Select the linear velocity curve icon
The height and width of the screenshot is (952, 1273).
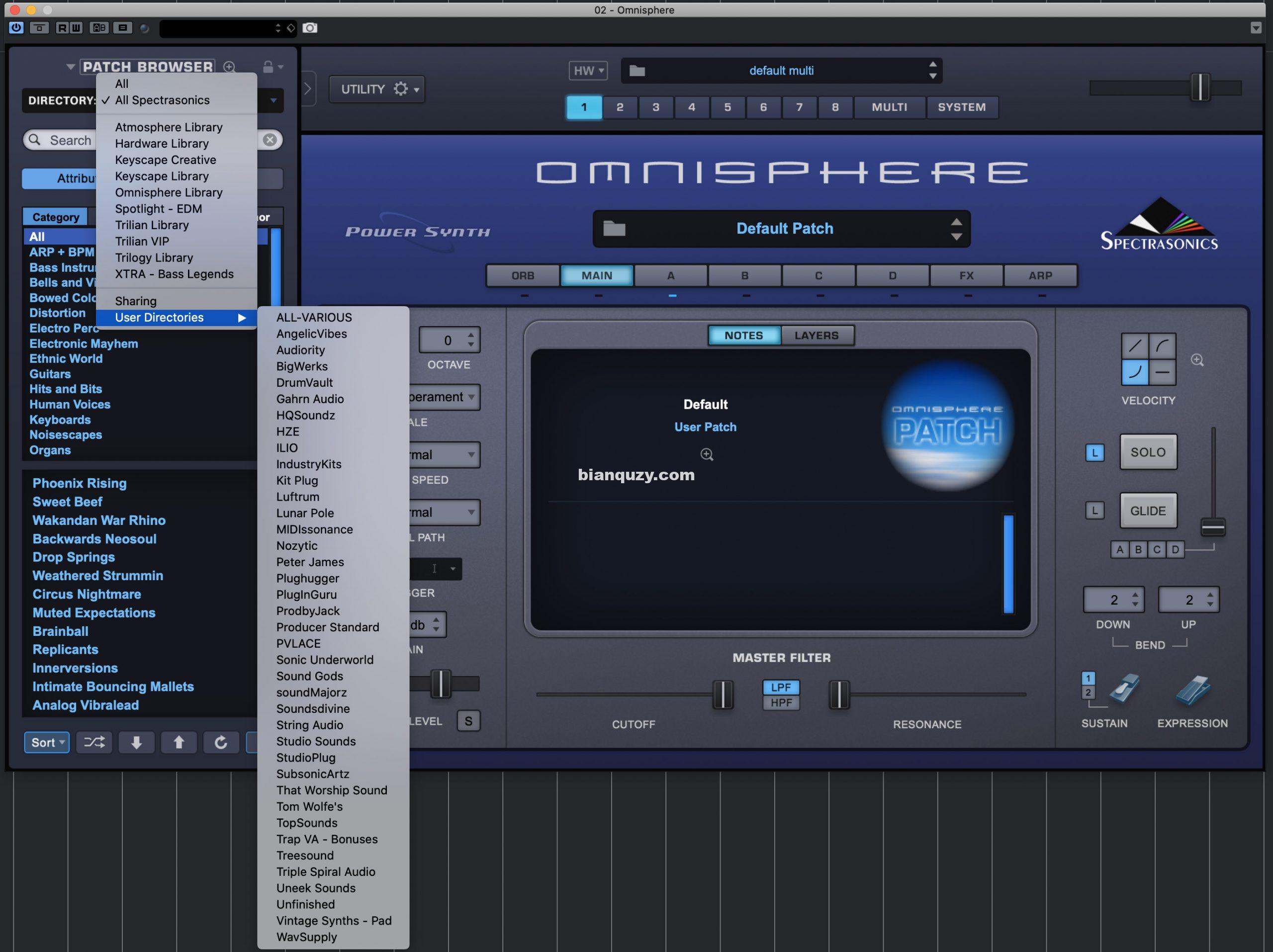click(1134, 346)
